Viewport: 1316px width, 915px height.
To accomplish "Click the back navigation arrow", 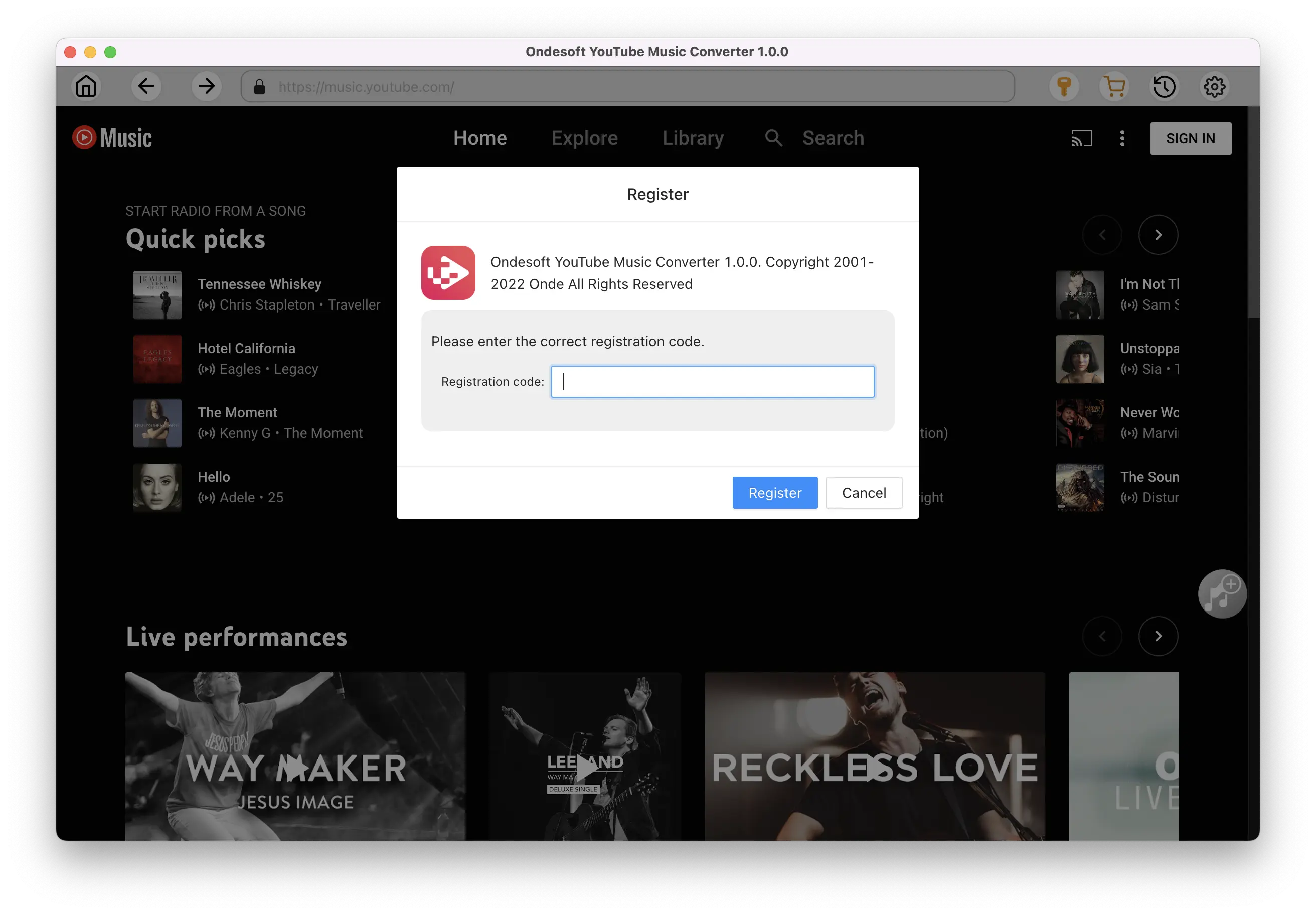I will pyautogui.click(x=147, y=87).
